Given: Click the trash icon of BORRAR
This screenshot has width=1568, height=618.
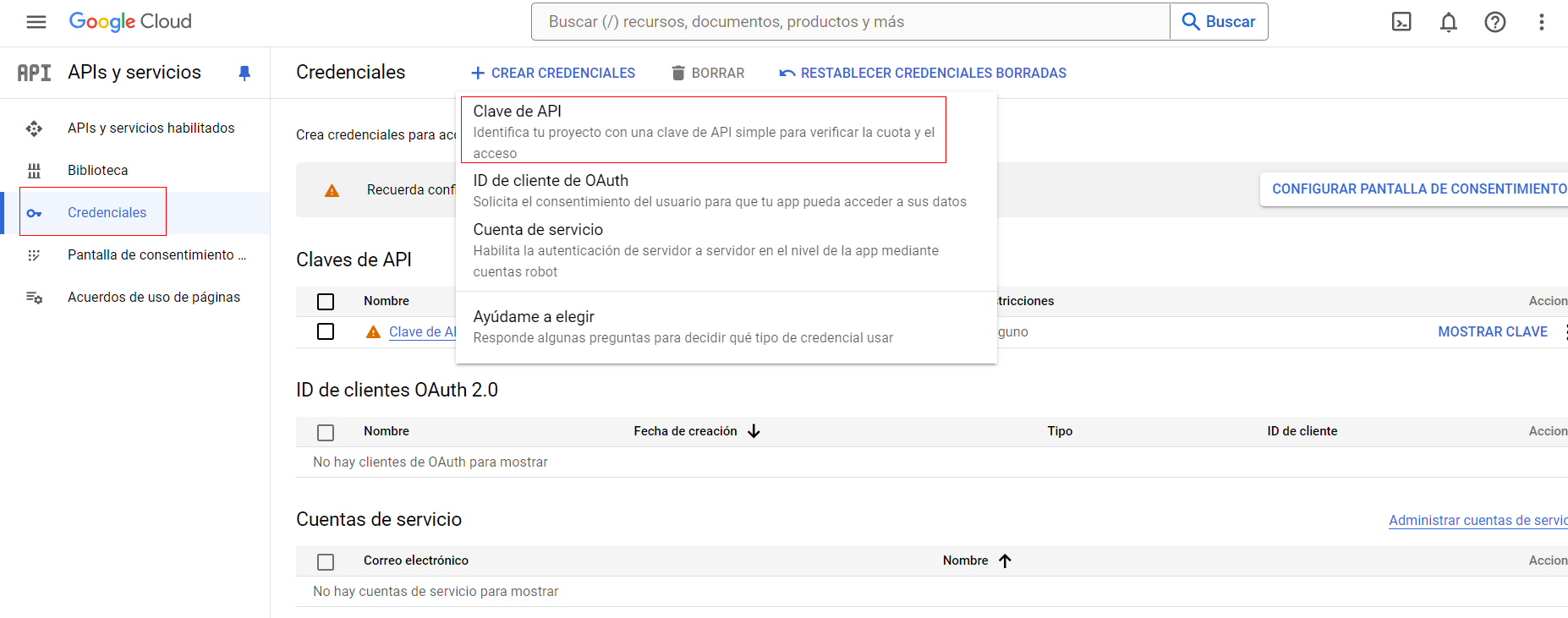Looking at the screenshot, I should point(678,73).
